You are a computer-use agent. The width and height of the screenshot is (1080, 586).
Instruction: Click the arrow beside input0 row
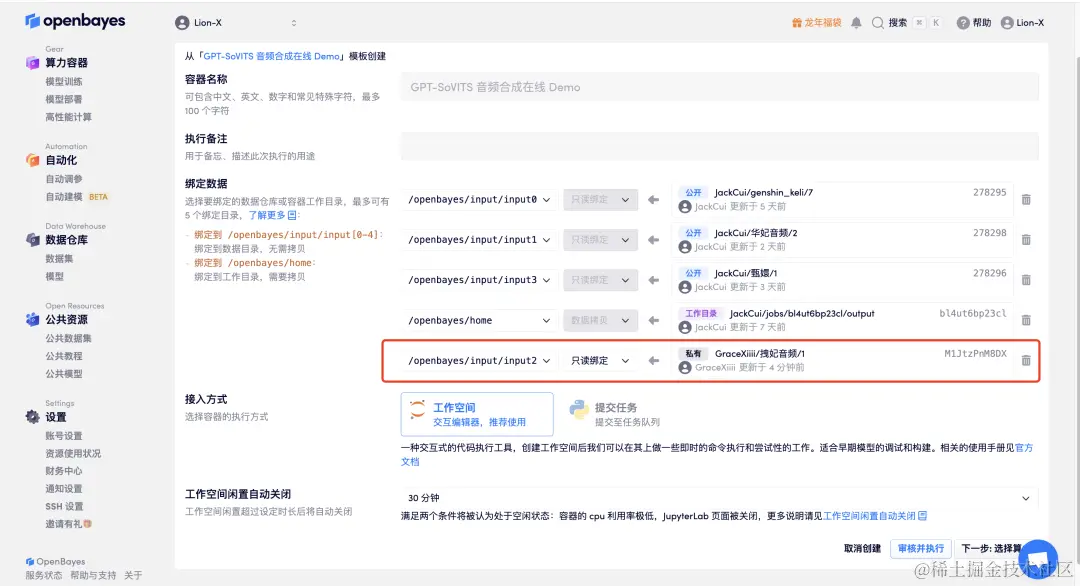click(654, 200)
